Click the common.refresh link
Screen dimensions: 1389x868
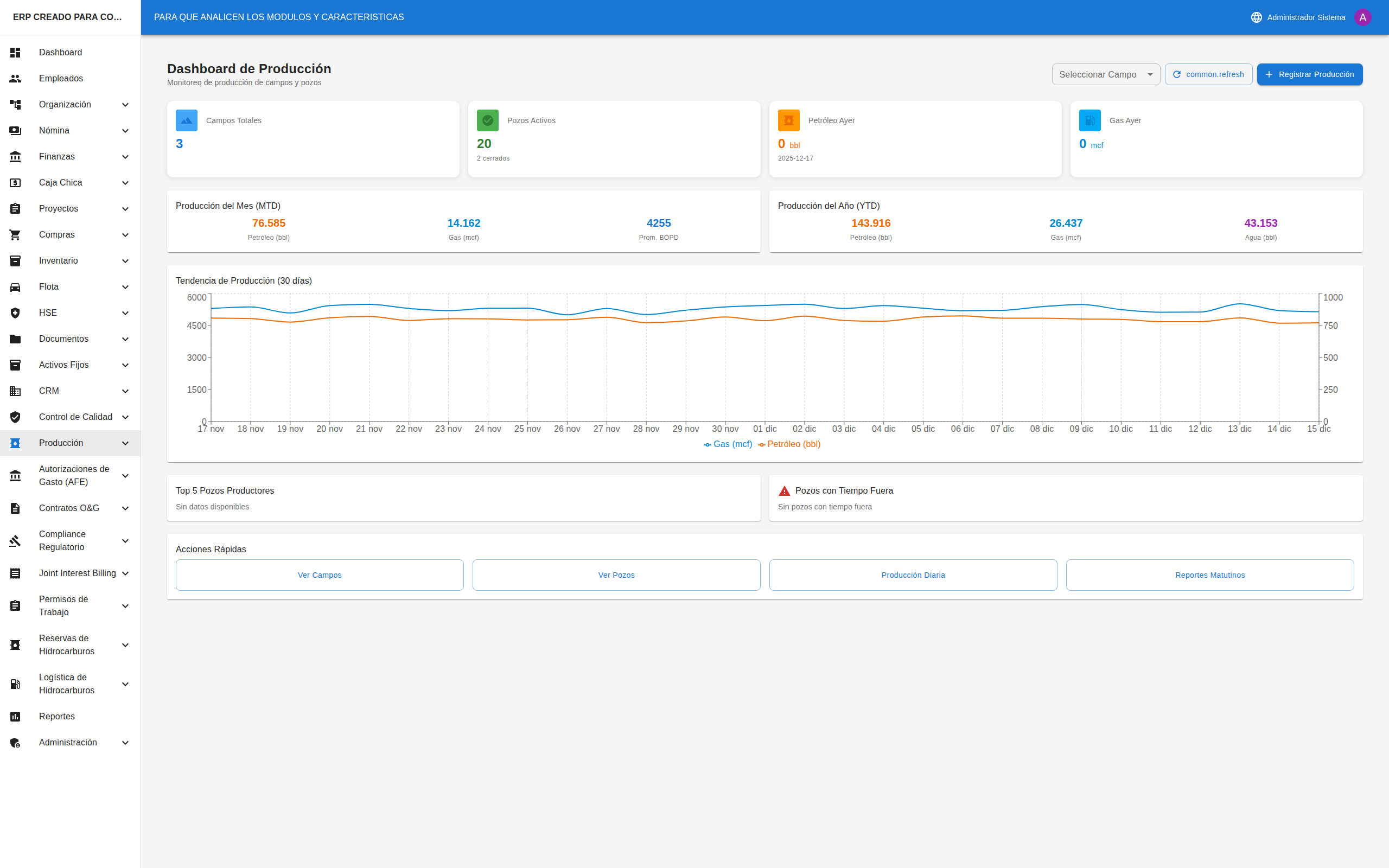point(1208,74)
